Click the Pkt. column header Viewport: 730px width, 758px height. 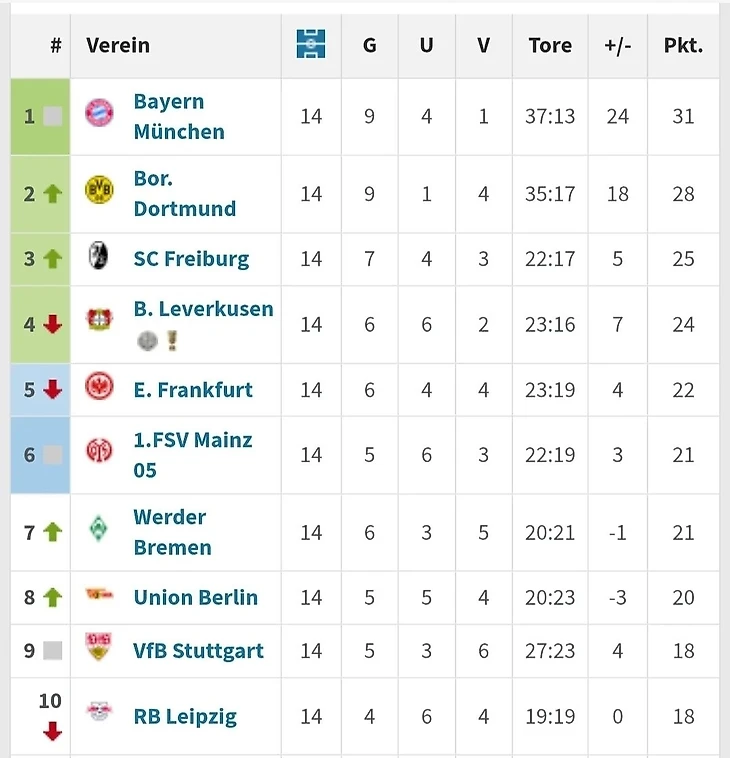(683, 45)
